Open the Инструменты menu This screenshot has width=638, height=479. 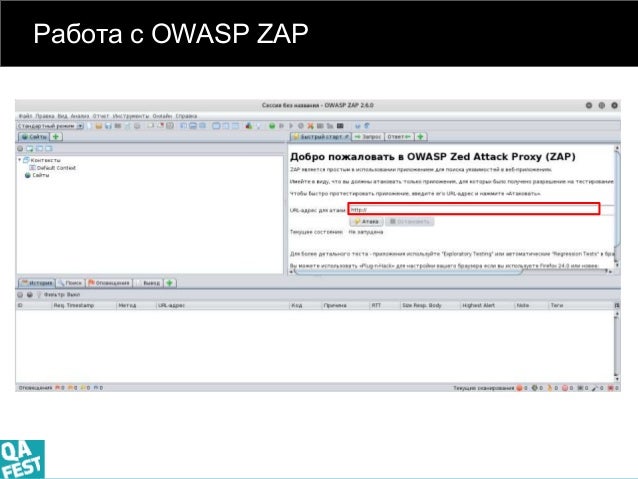pyautogui.click(x=131, y=116)
